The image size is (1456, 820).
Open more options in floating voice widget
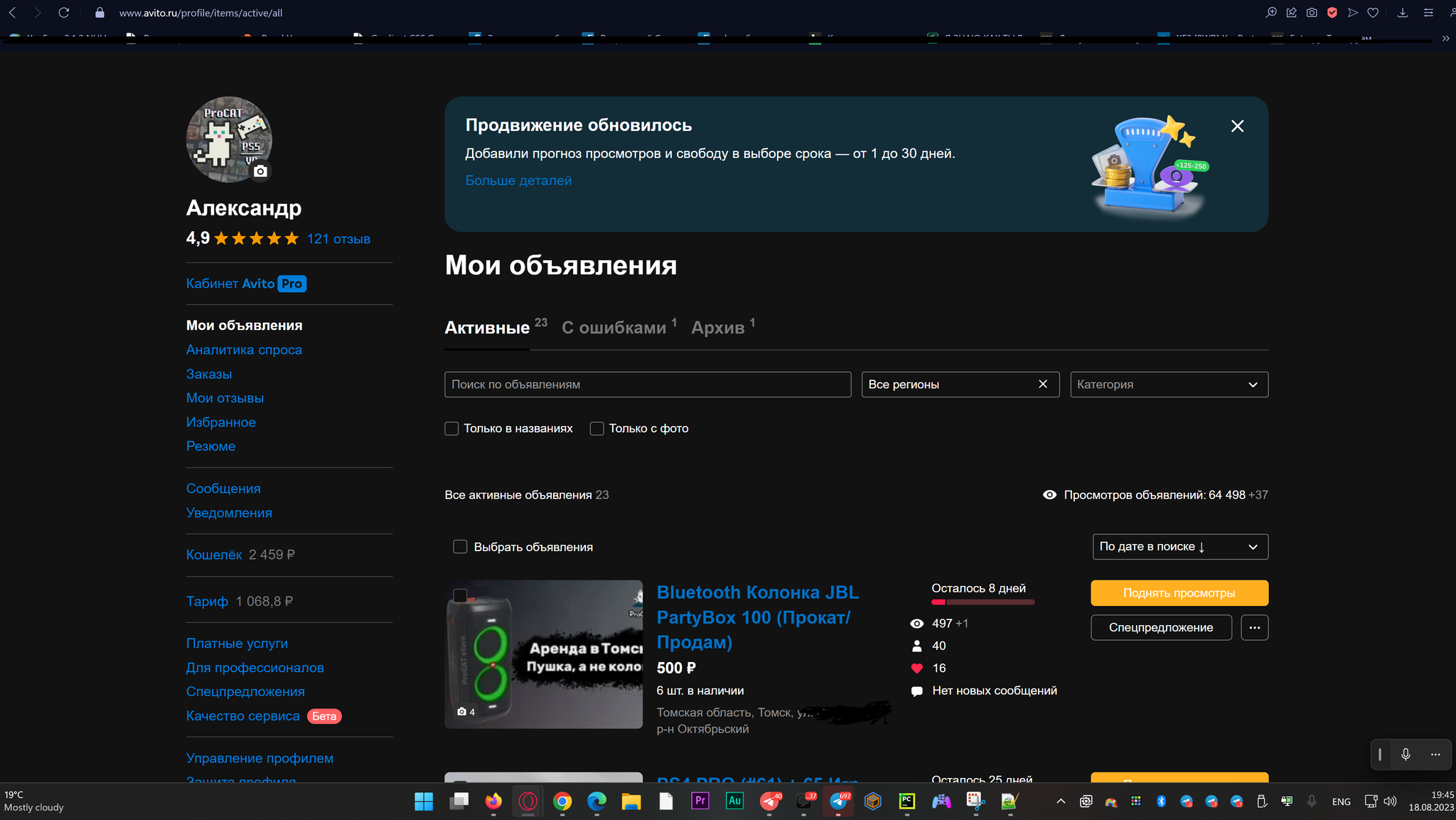pyautogui.click(x=1435, y=755)
